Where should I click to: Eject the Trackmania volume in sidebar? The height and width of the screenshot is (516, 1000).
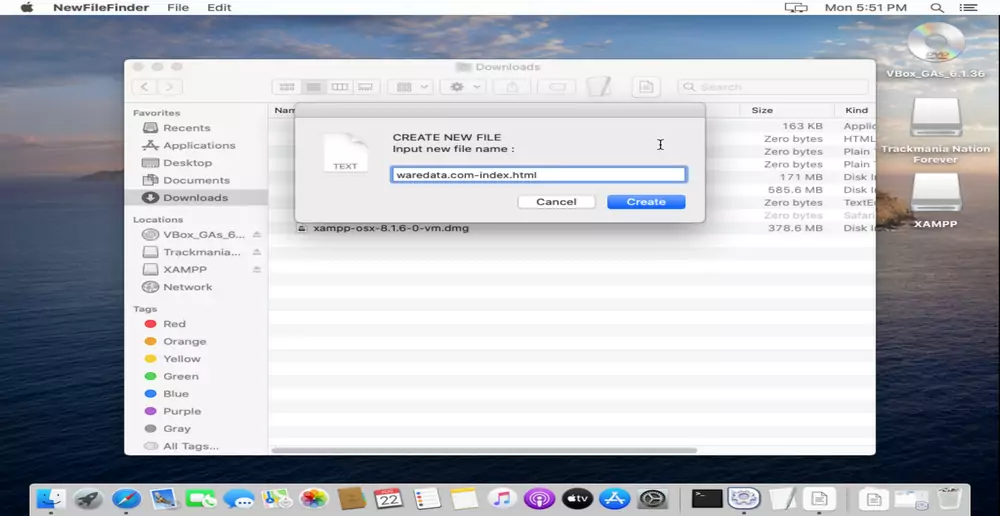(256, 252)
